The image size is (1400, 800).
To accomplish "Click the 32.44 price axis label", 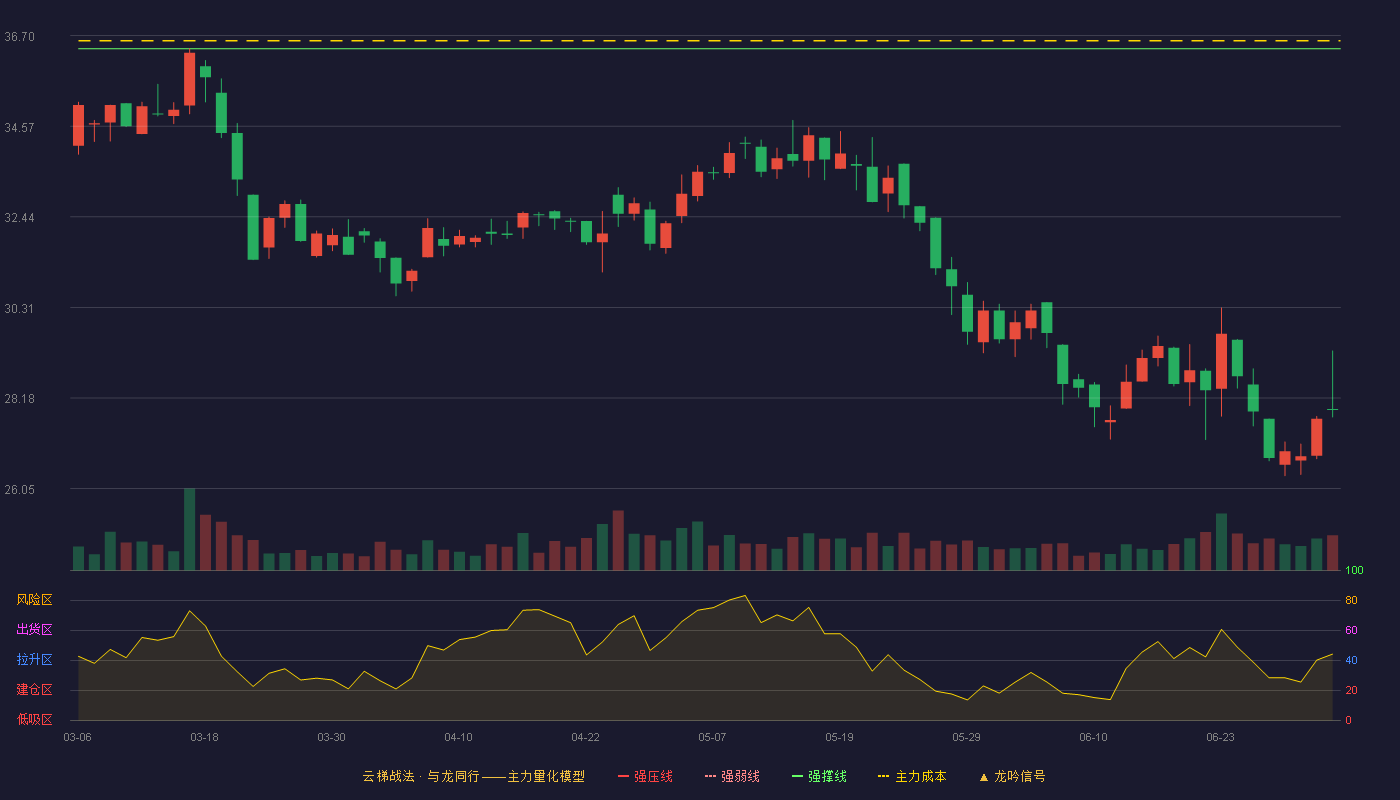I will (19, 218).
